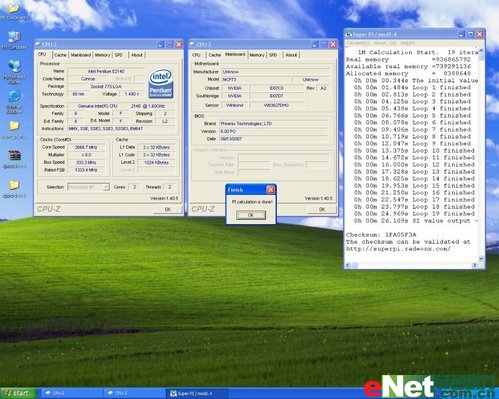Image resolution: width=499 pixels, height=399 pixels.
Task: Click the Super PI window title icon
Action: coord(349,34)
